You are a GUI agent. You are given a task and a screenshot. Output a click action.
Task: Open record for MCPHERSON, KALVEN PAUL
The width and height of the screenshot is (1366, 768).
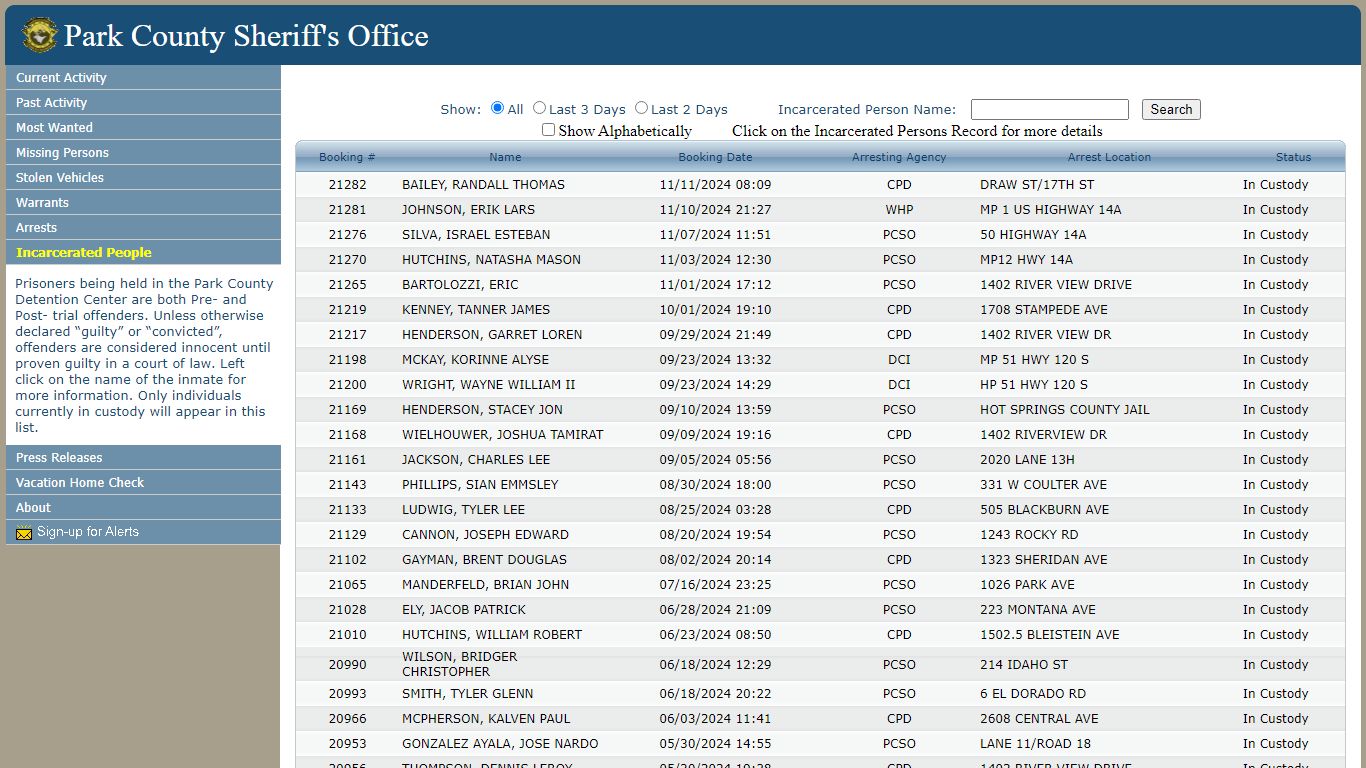point(820,719)
